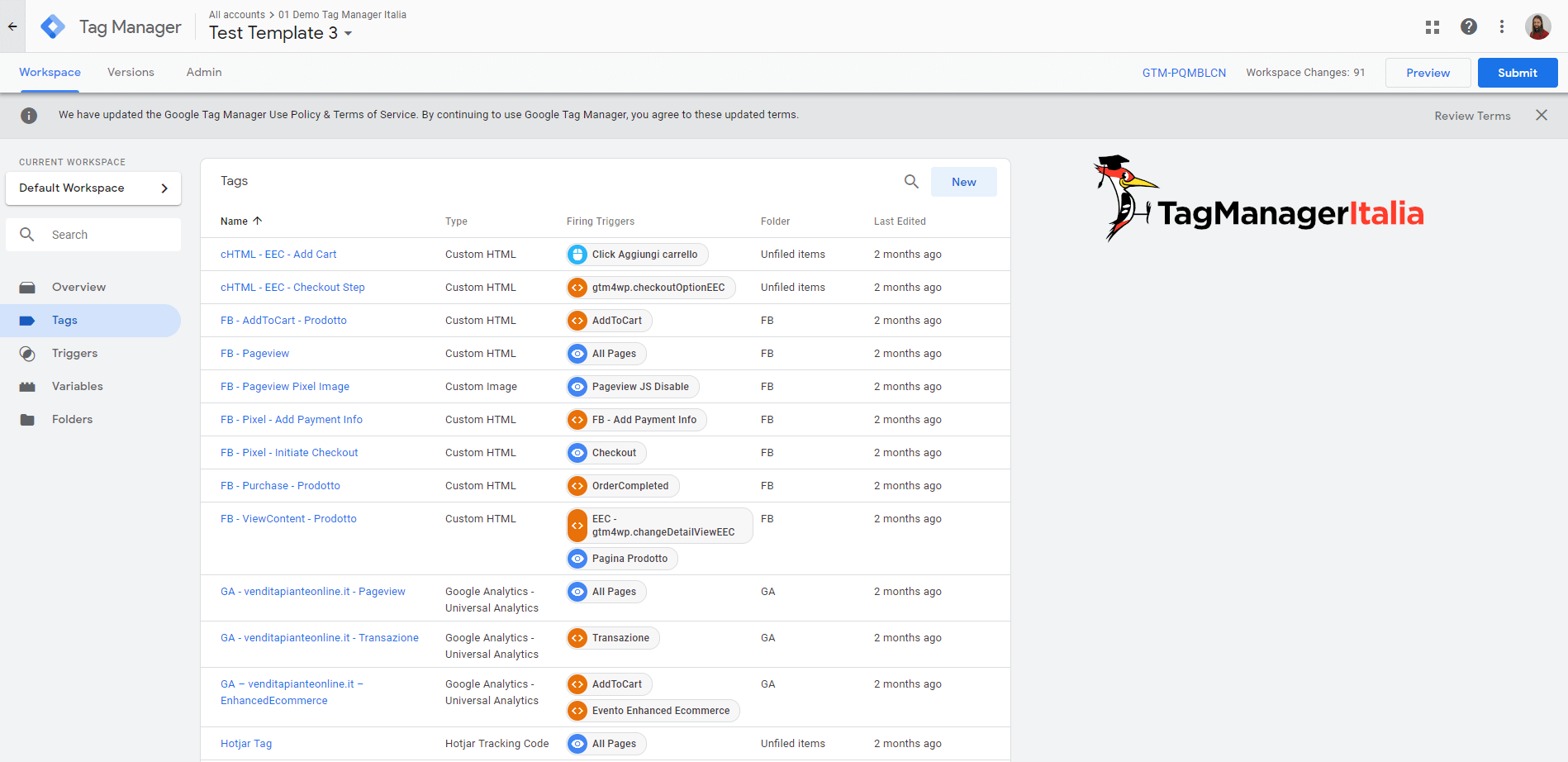This screenshot has height=762, width=1568.
Task: Click the Pageview JS Disable trigger chip
Action: point(633,387)
